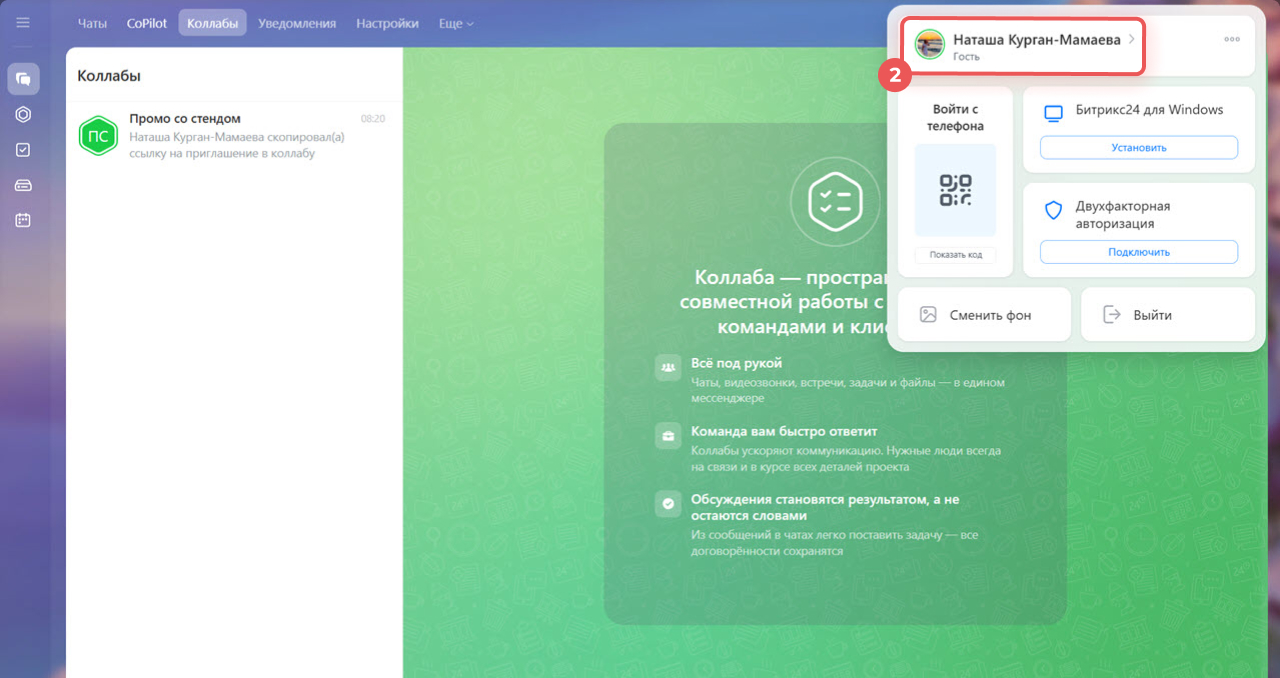
Task: Click the скопировал(а) ссылку на приглашение message preview
Action: tap(236, 145)
